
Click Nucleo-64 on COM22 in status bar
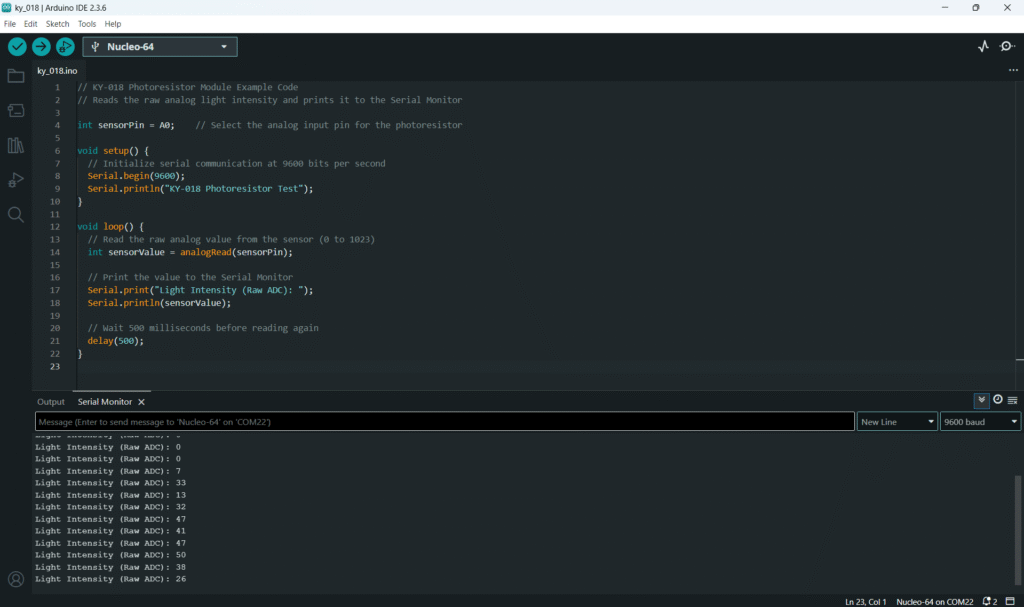[932, 601]
